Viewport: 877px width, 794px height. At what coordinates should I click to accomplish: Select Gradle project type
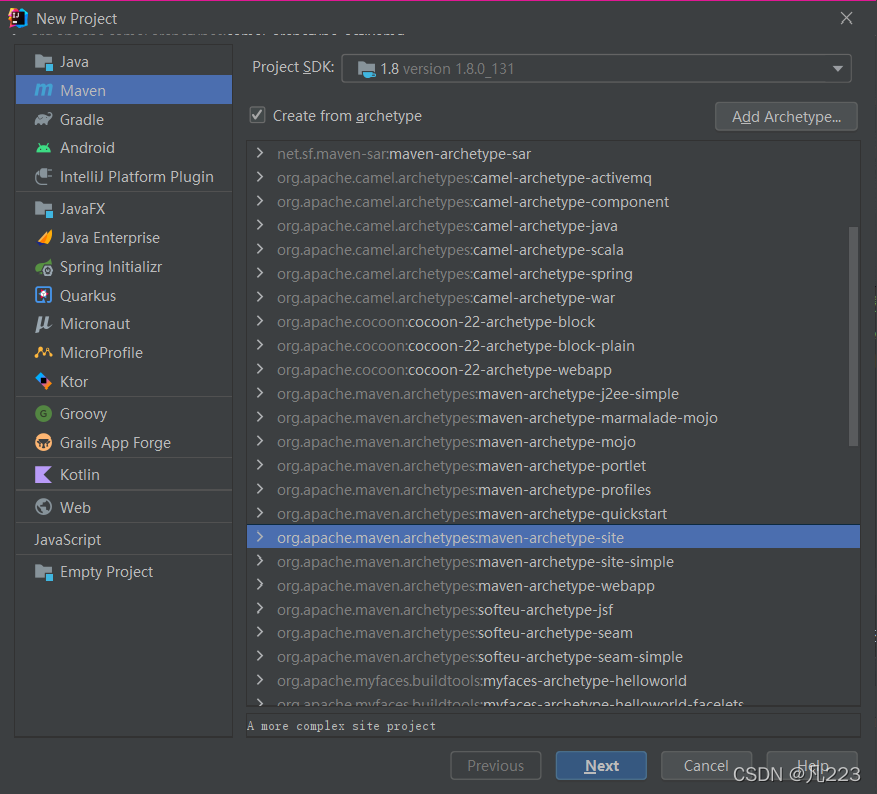(124, 119)
